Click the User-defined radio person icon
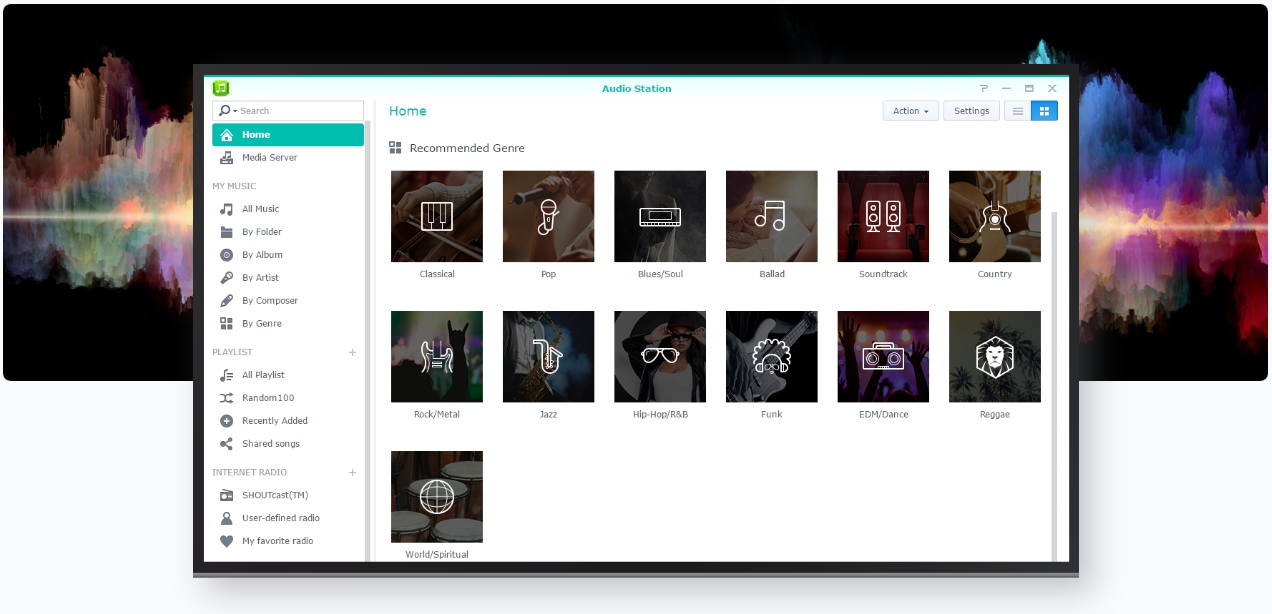Screen dimensions: 1272x614 (x=226, y=518)
